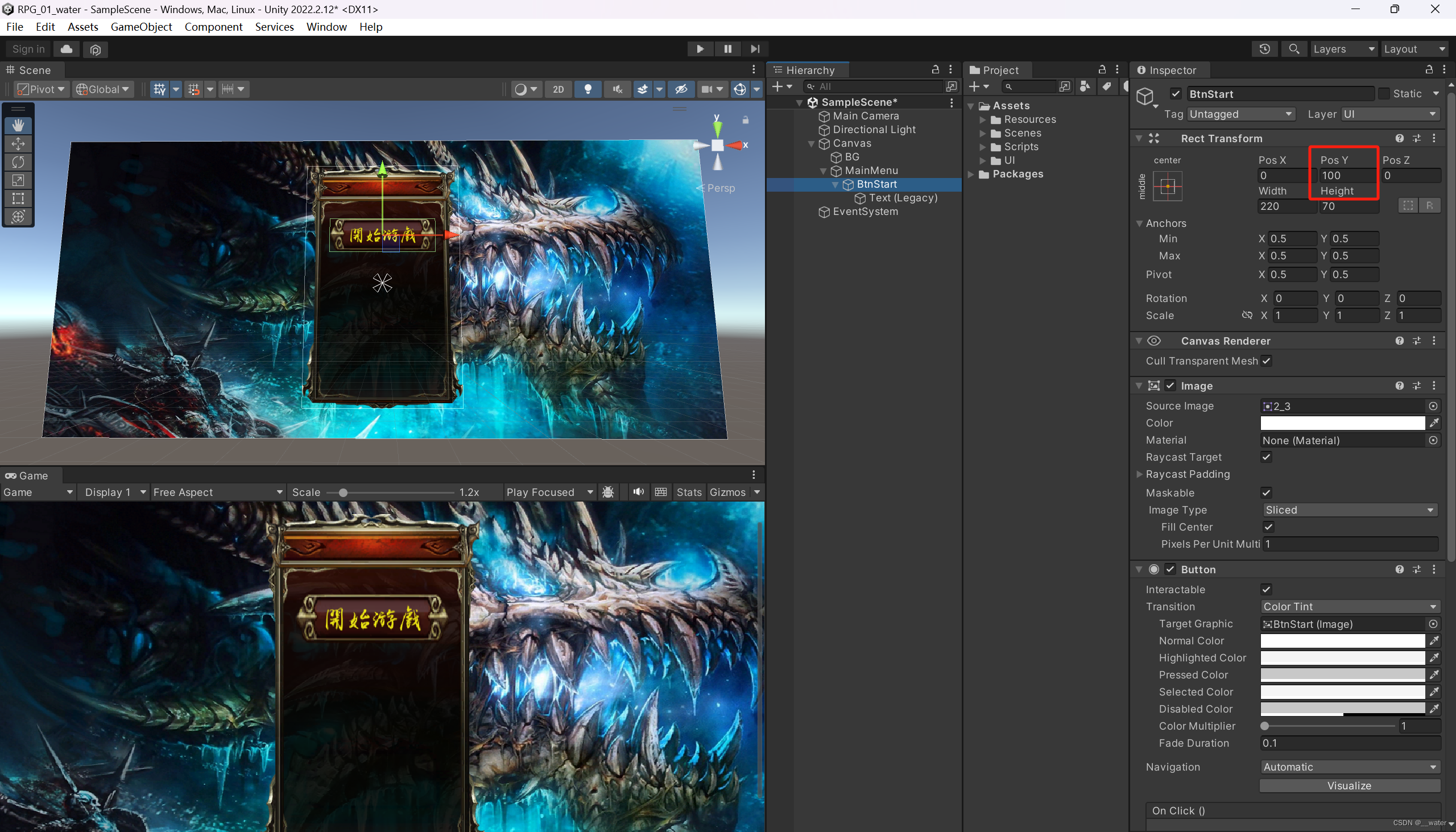Open the Rect Transform anchor presets box

click(1168, 187)
